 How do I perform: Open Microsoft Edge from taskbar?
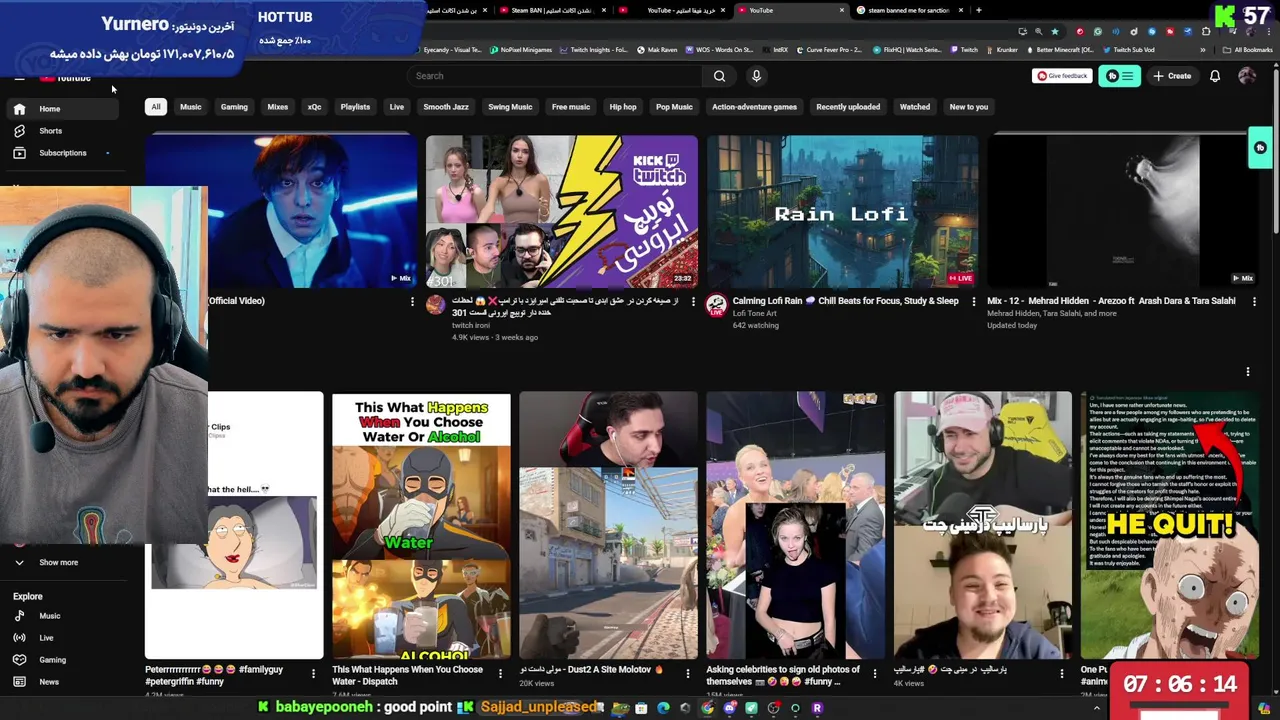[x=663, y=708]
